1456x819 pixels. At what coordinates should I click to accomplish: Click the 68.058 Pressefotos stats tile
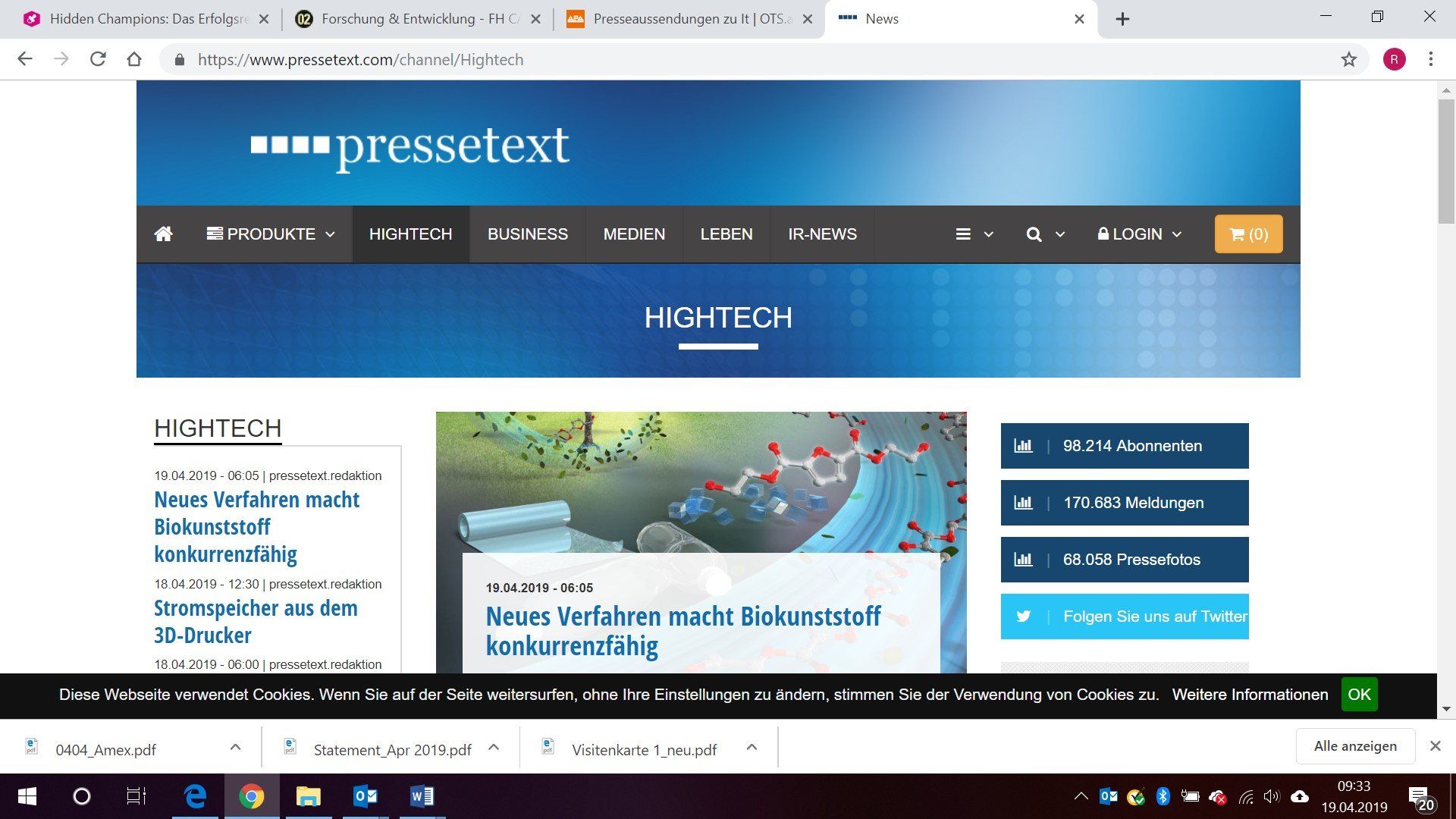point(1125,560)
